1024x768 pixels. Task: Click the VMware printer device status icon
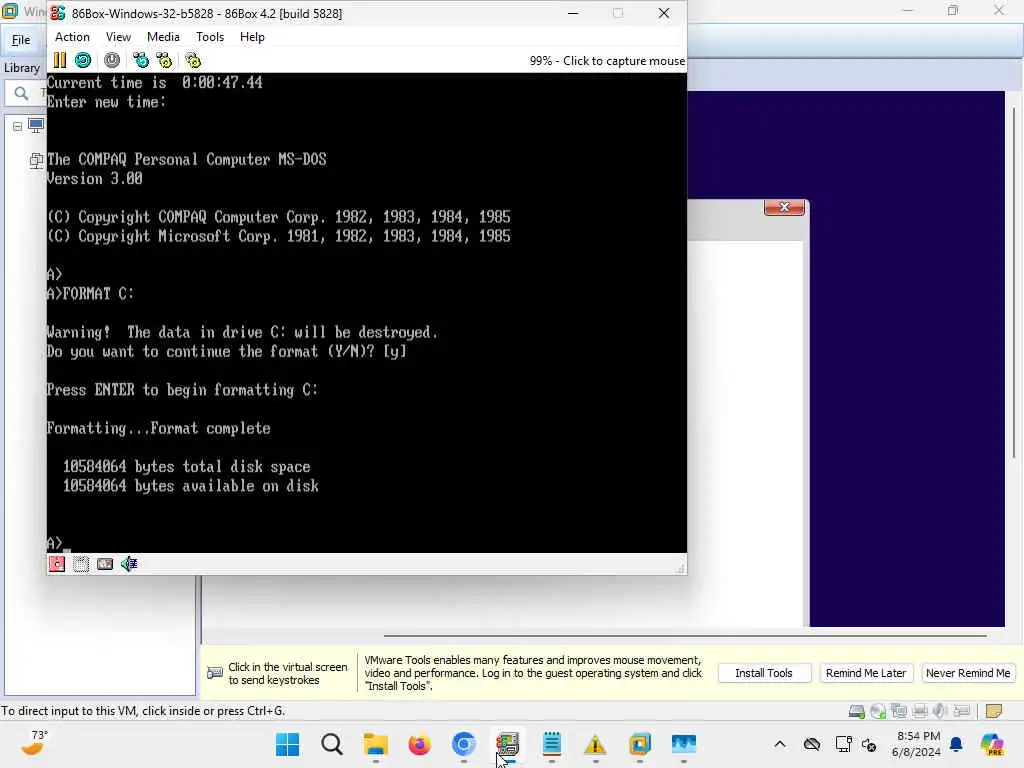click(x=920, y=711)
